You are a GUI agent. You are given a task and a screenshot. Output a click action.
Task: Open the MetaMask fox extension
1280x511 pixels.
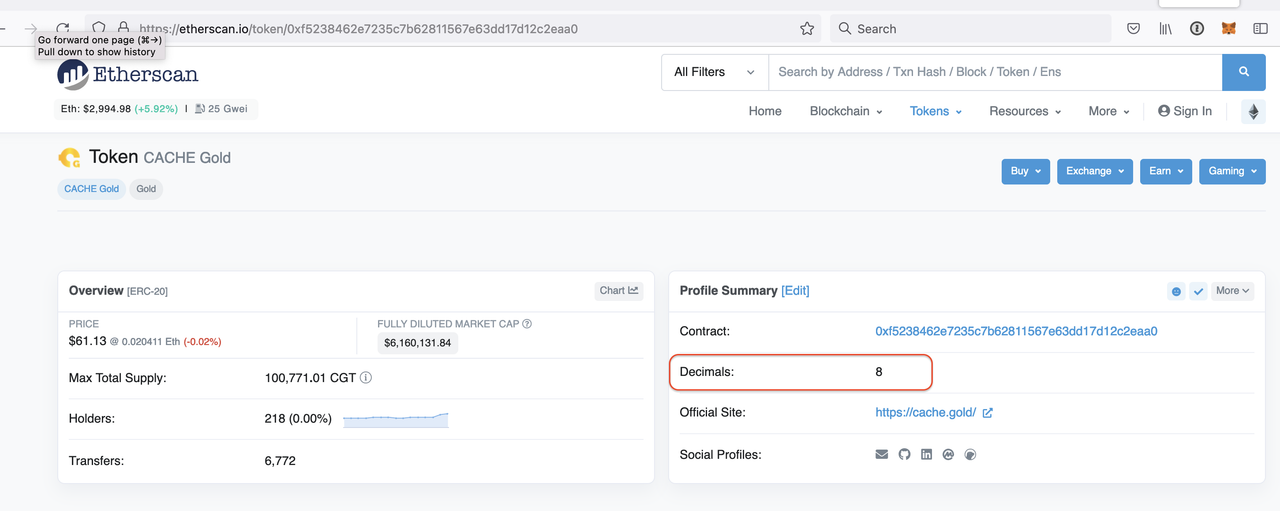[x=1229, y=29]
